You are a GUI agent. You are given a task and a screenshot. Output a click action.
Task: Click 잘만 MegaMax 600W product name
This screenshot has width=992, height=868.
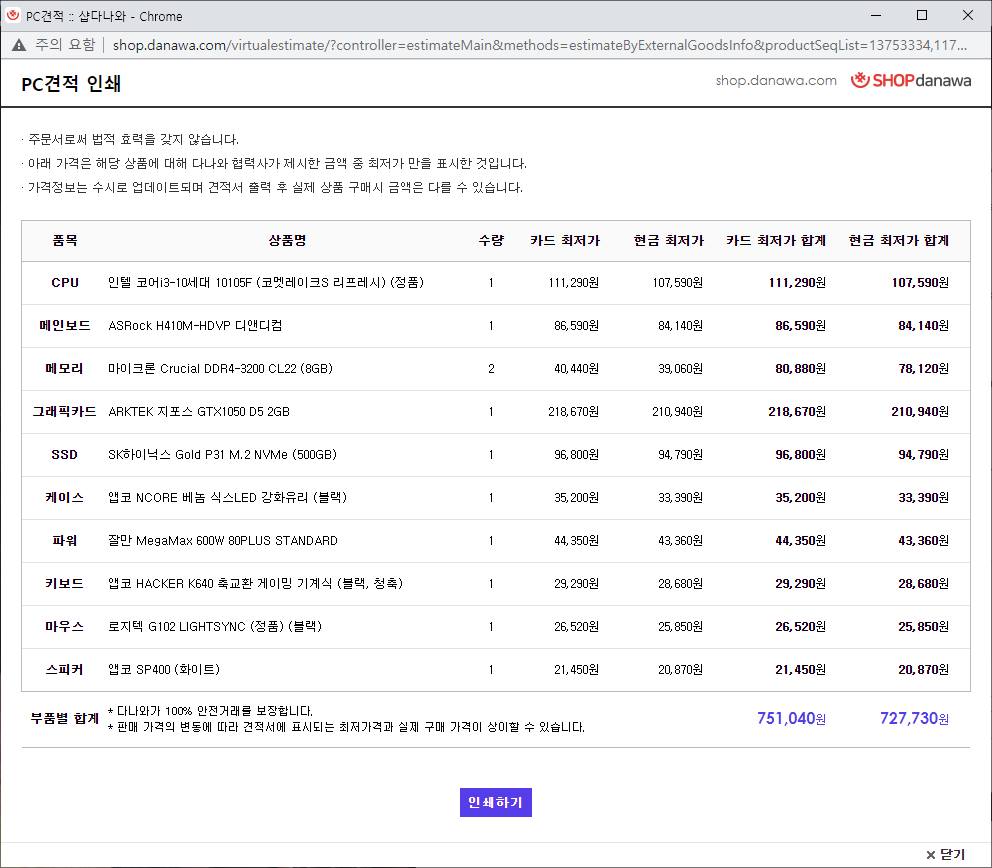223,541
